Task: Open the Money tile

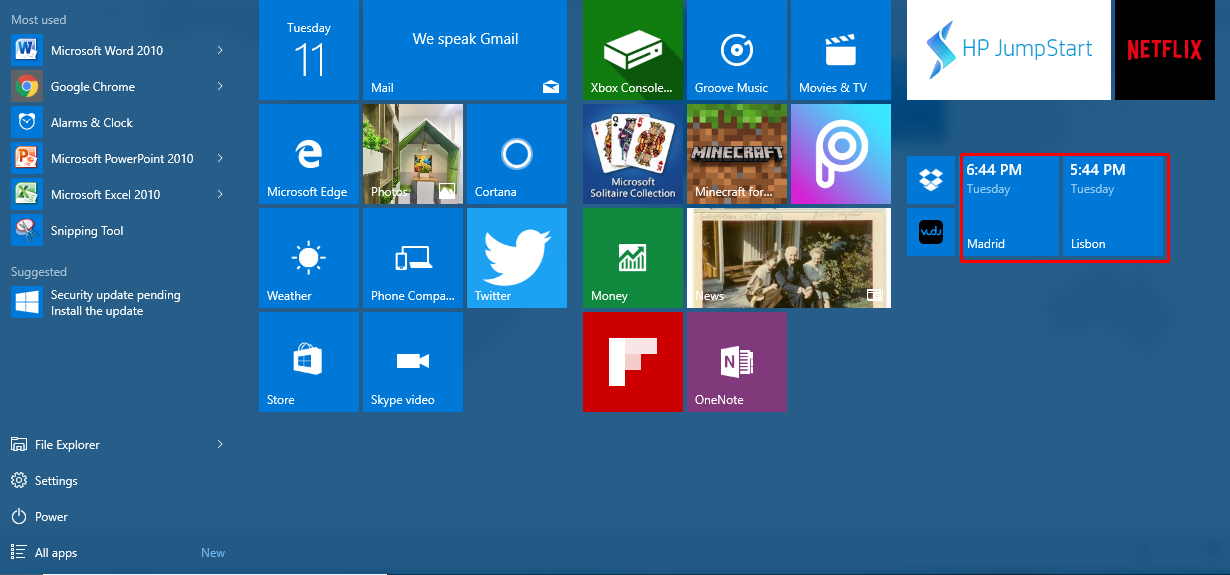Action: click(633, 258)
